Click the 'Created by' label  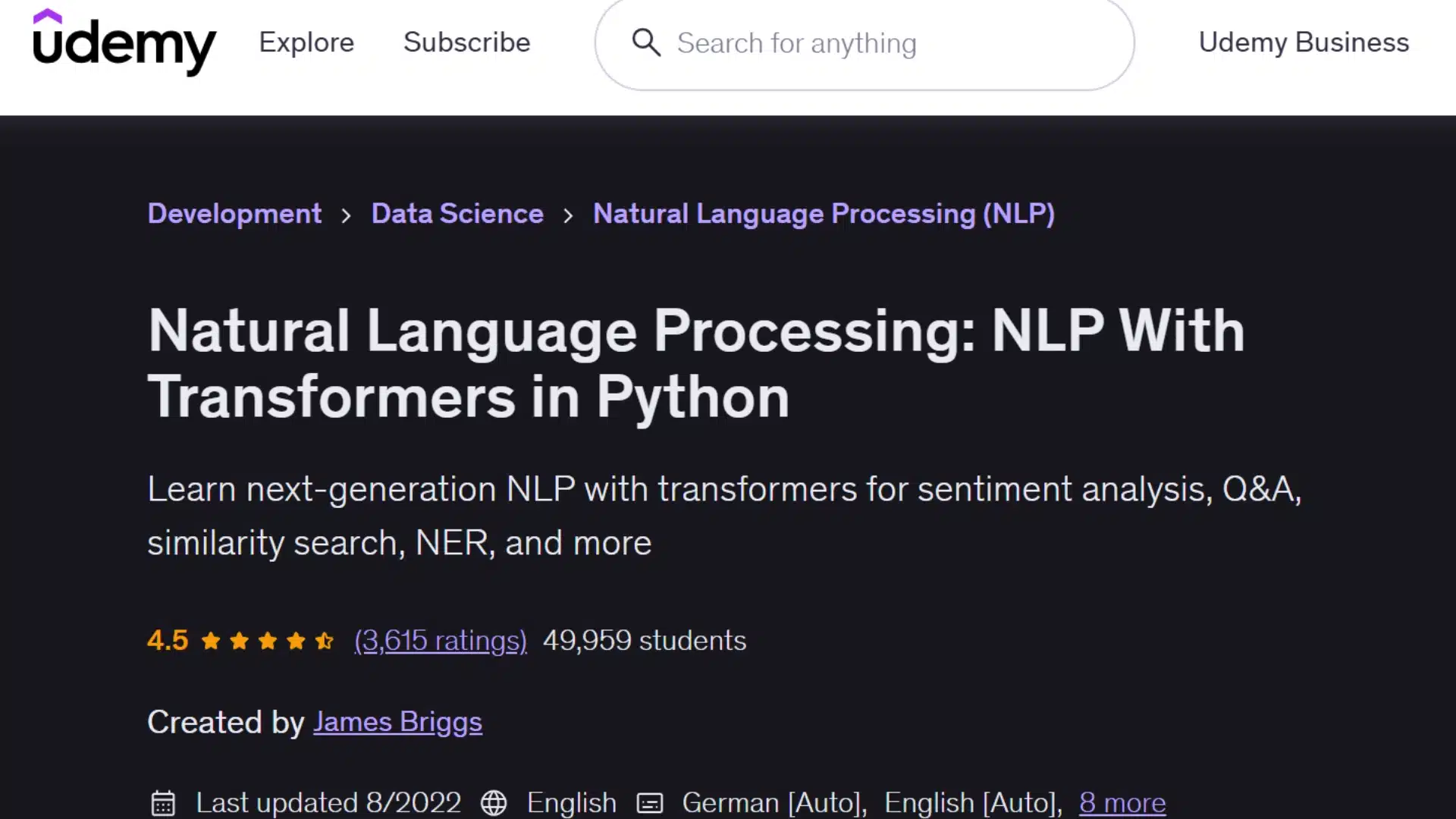(x=226, y=723)
